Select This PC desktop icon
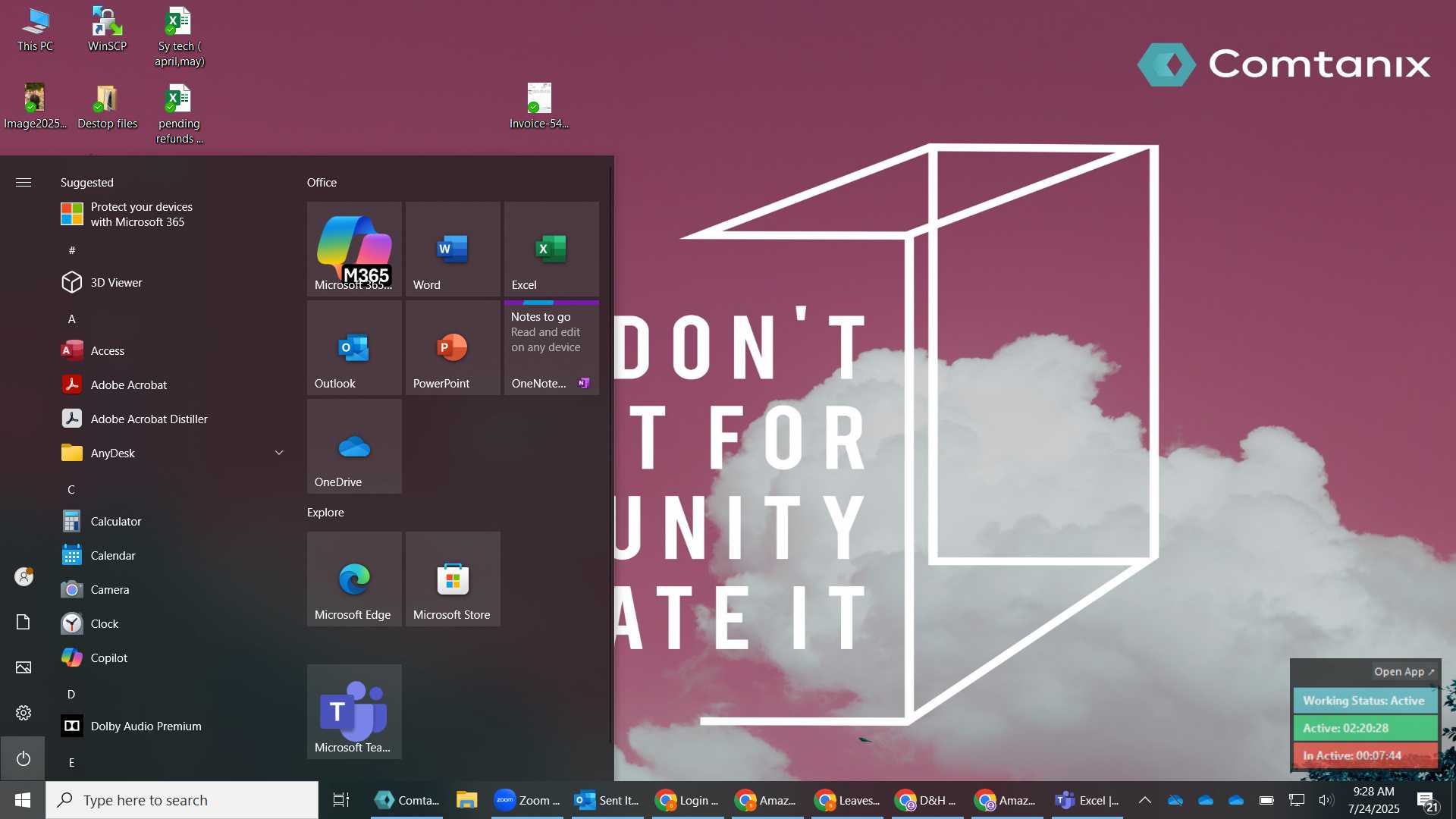The height and width of the screenshot is (819, 1456). tap(35, 30)
